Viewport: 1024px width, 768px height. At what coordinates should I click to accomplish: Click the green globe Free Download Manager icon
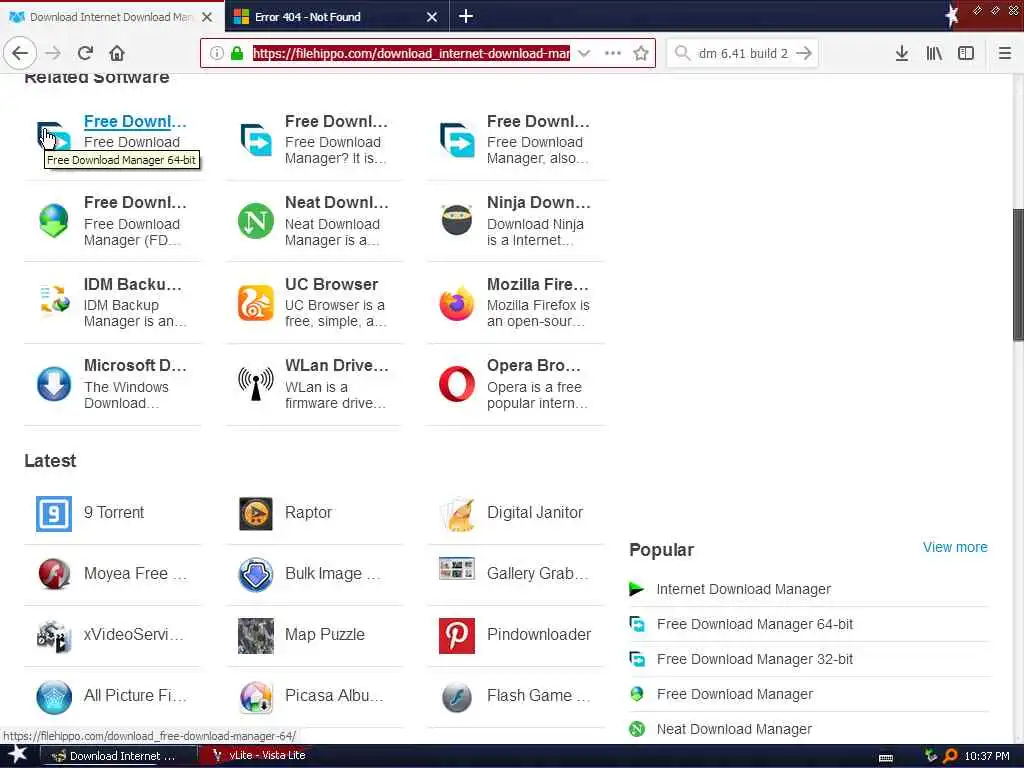54,221
